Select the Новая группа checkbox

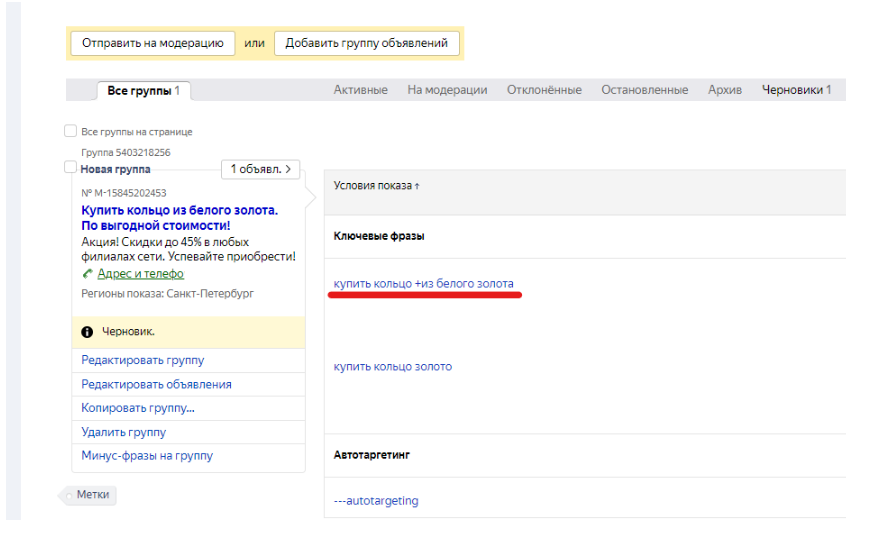(x=70, y=168)
